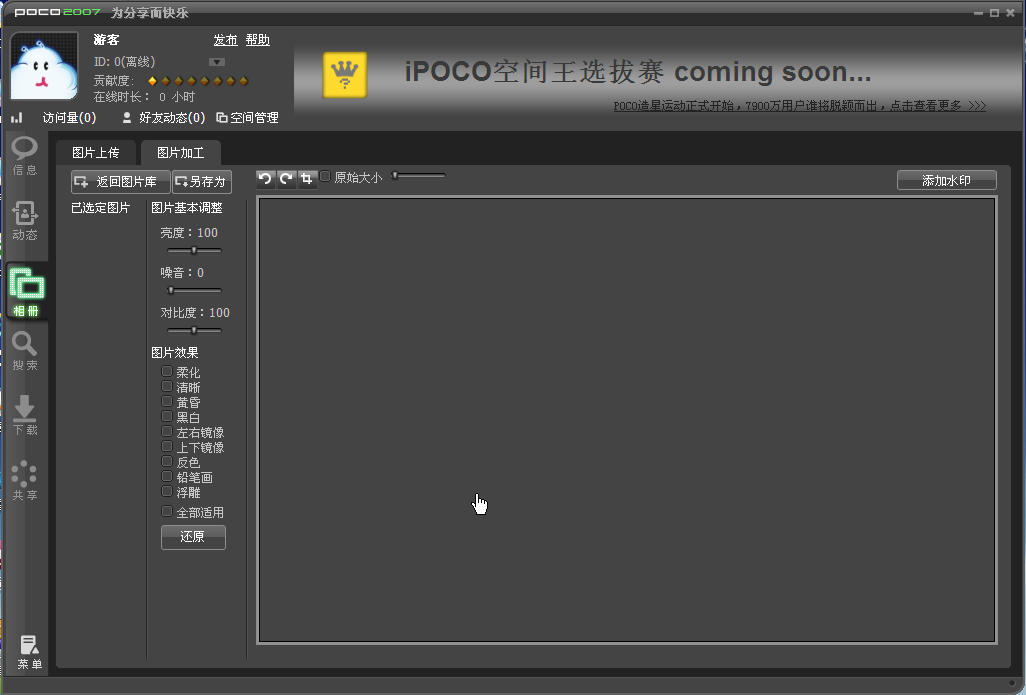
Task: Enable the 黑白 black-and-white effect
Action: [x=167, y=416]
